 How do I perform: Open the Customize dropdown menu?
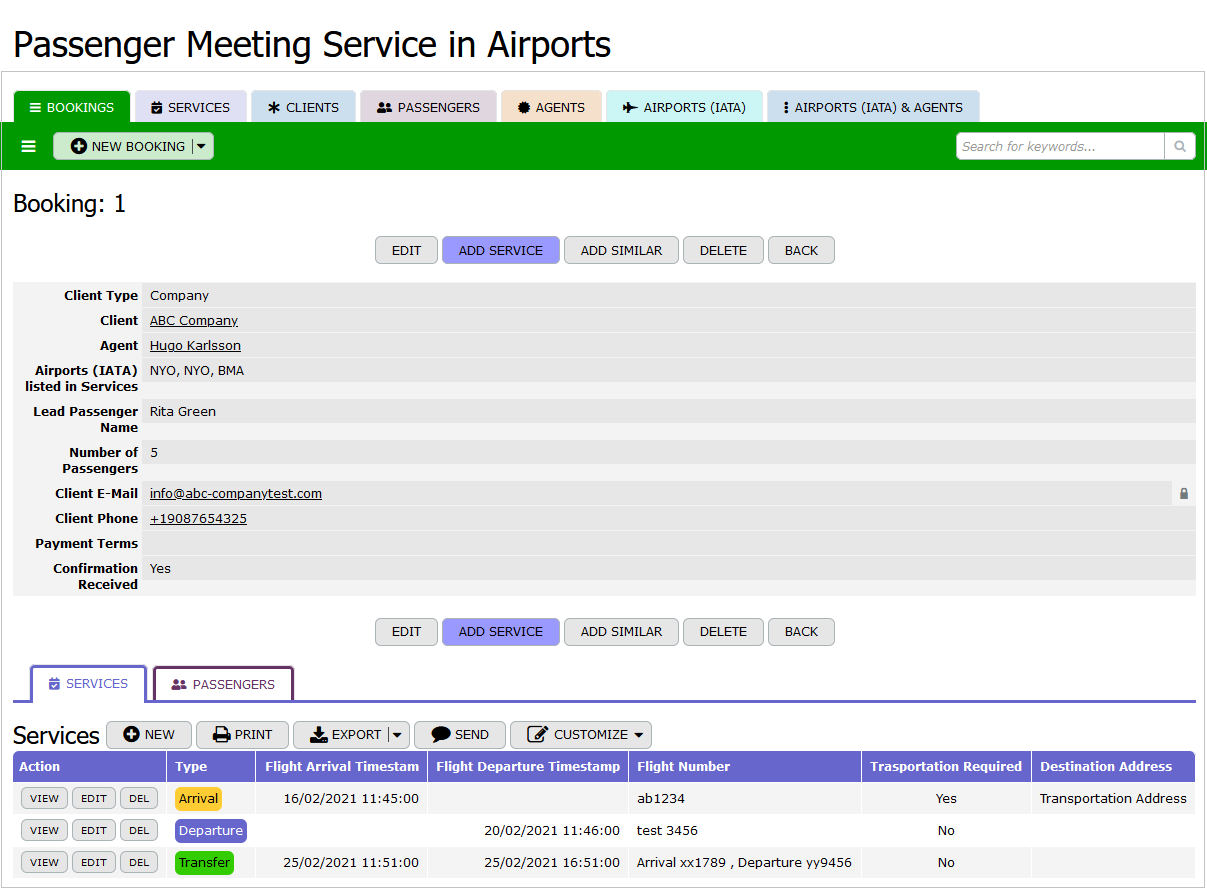pos(580,735)
